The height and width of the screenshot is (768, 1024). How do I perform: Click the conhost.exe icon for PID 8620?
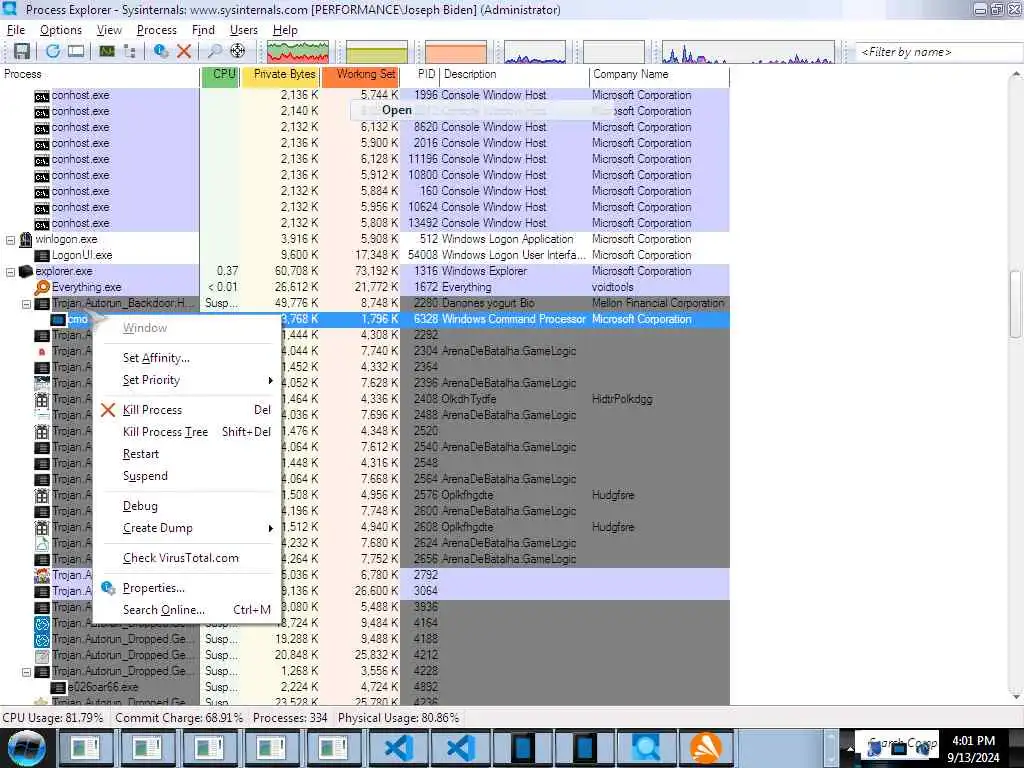point(42,128)
